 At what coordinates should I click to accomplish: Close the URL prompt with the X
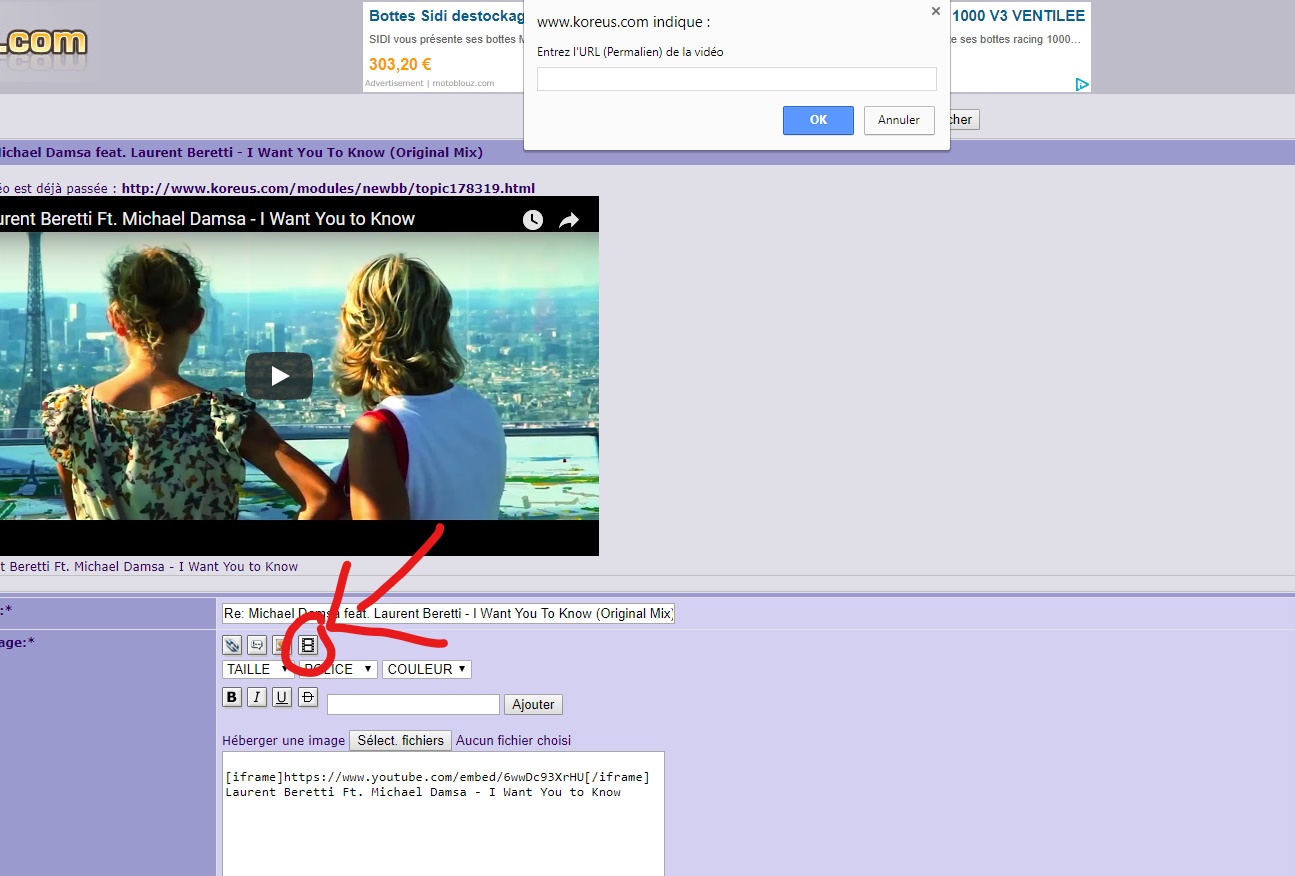point(936,11)
